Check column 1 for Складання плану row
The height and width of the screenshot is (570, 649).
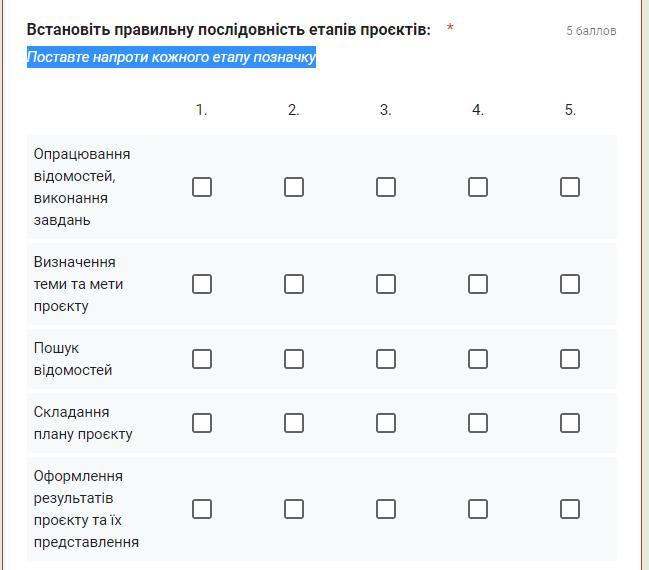click(202, 423)
